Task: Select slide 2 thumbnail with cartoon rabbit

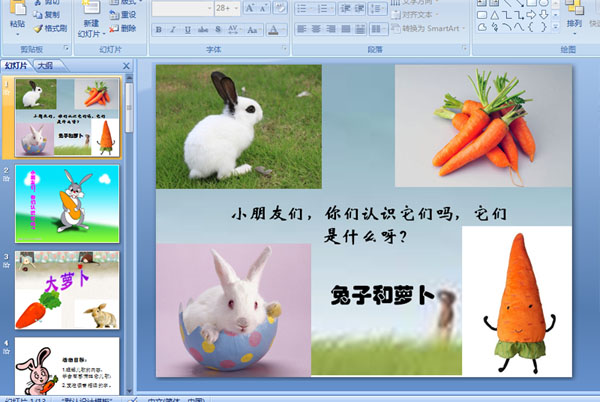Action: point(66,203)
